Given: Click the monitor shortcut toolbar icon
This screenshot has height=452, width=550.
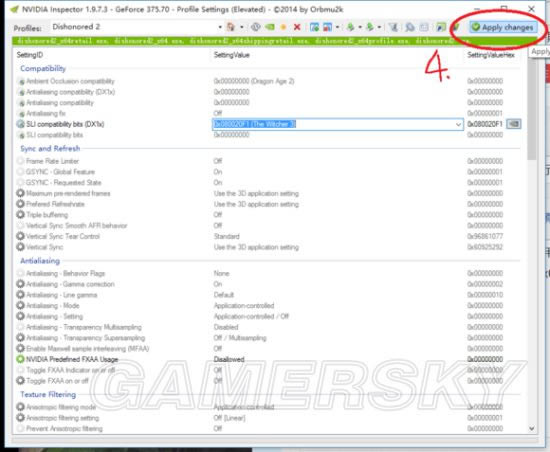Looking at the screenshot, I should (441, 27).
